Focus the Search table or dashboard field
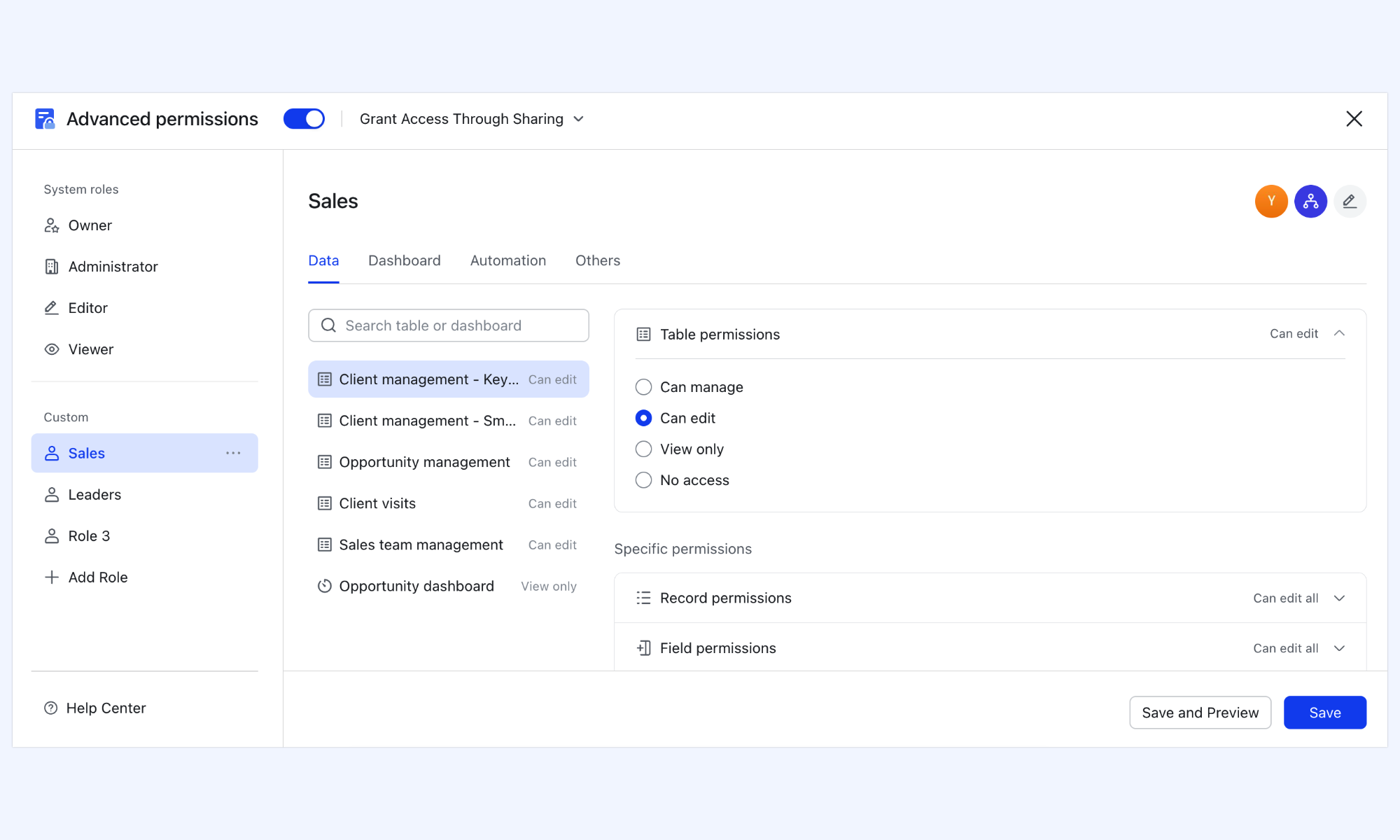 pos(449,325)
